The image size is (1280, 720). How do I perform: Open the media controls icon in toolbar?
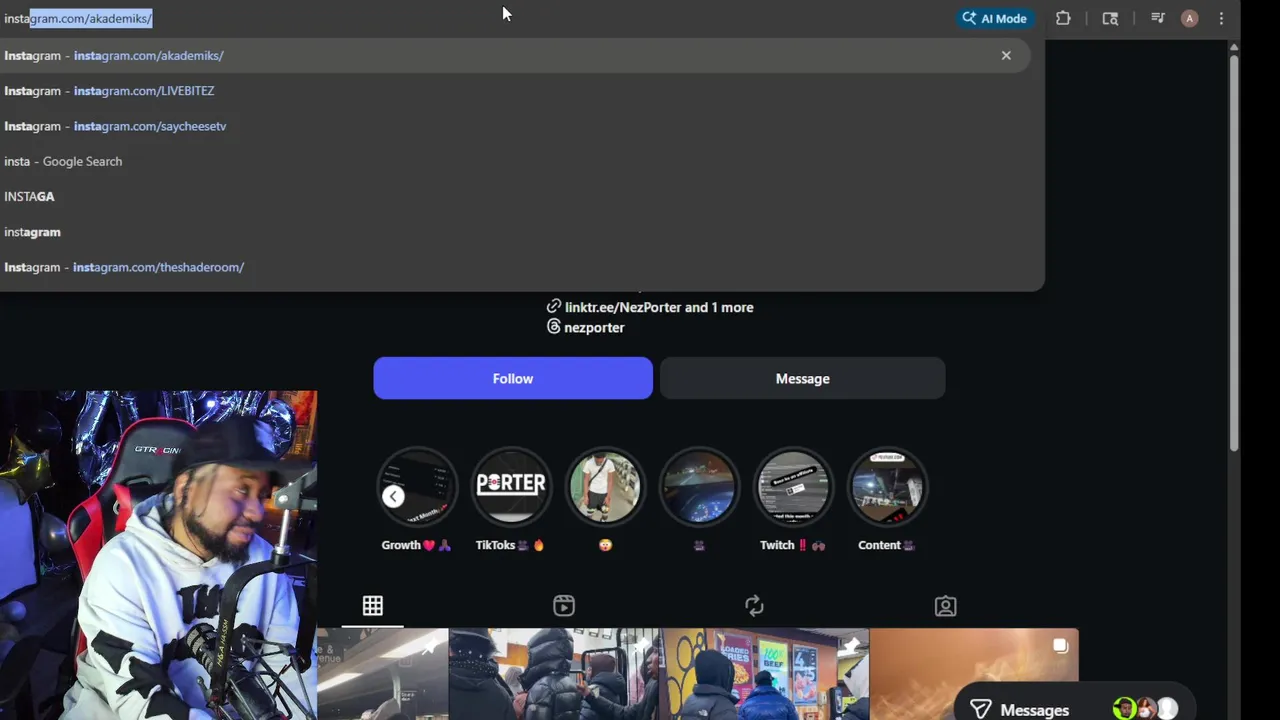(x=1158, y=18)
